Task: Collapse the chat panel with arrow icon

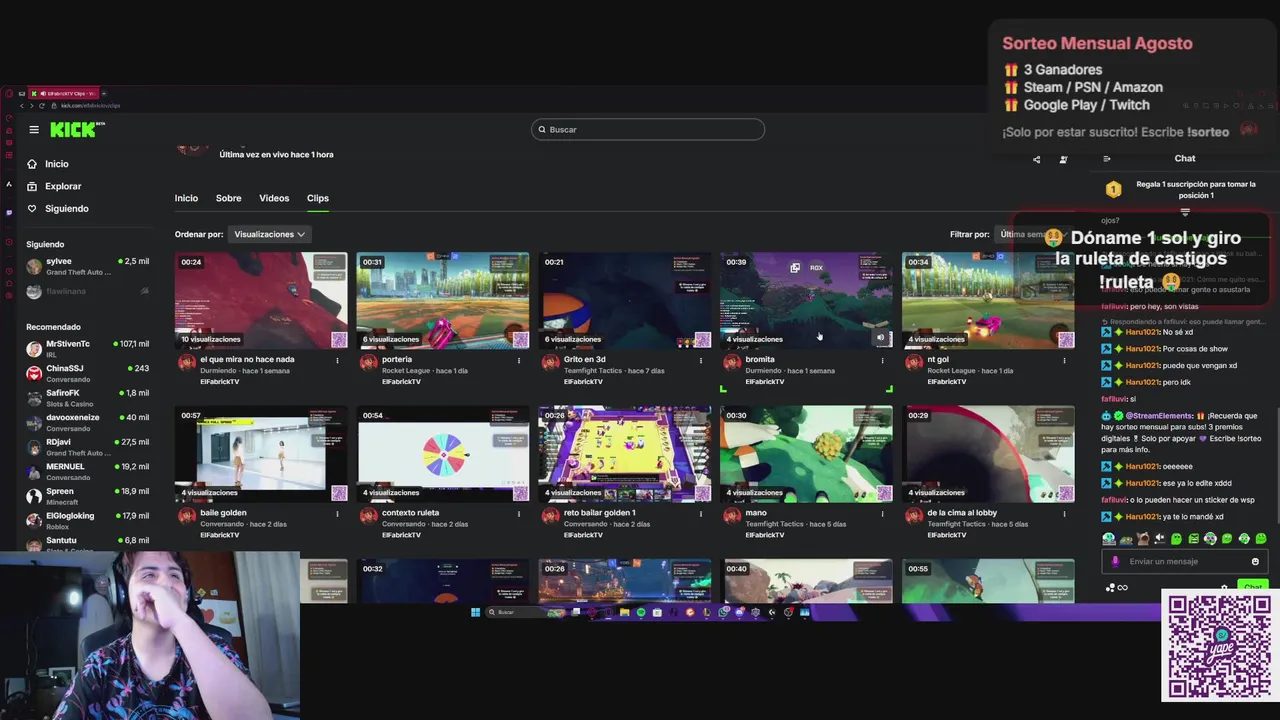Action: click(x=1107, y=159)
